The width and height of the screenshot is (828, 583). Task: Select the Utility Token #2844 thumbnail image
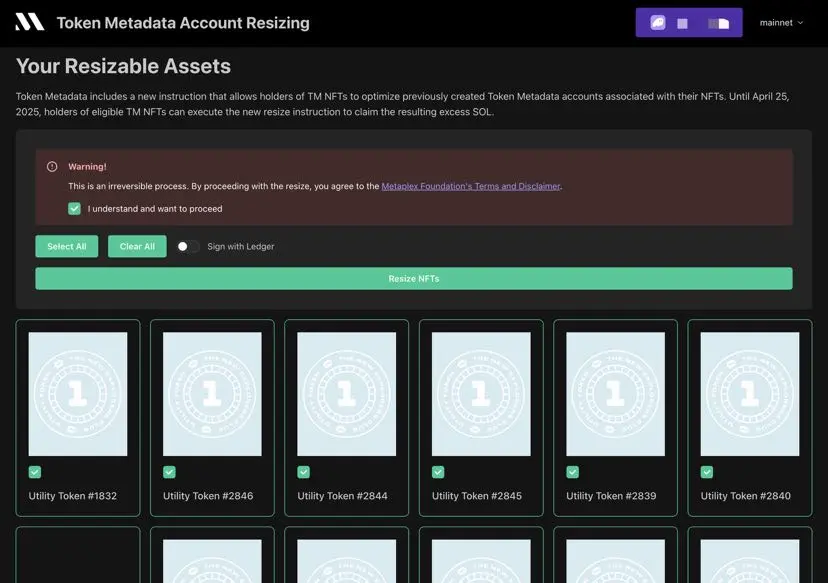tap(346, 394)
